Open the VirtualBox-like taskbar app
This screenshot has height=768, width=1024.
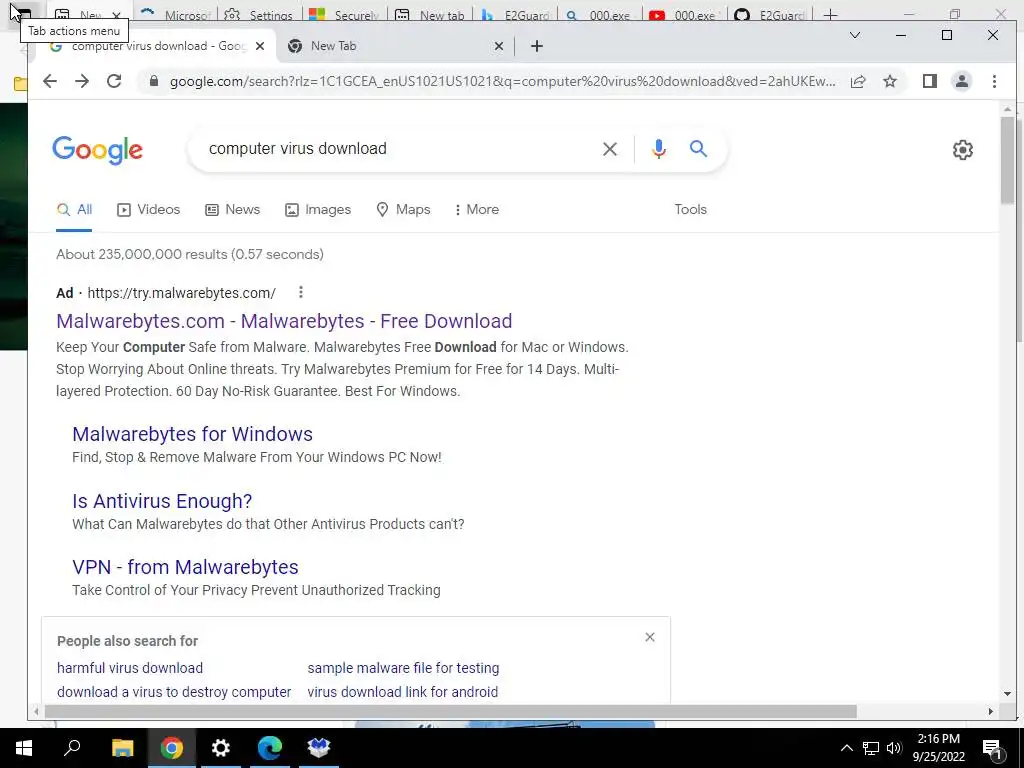click(319, 748)
